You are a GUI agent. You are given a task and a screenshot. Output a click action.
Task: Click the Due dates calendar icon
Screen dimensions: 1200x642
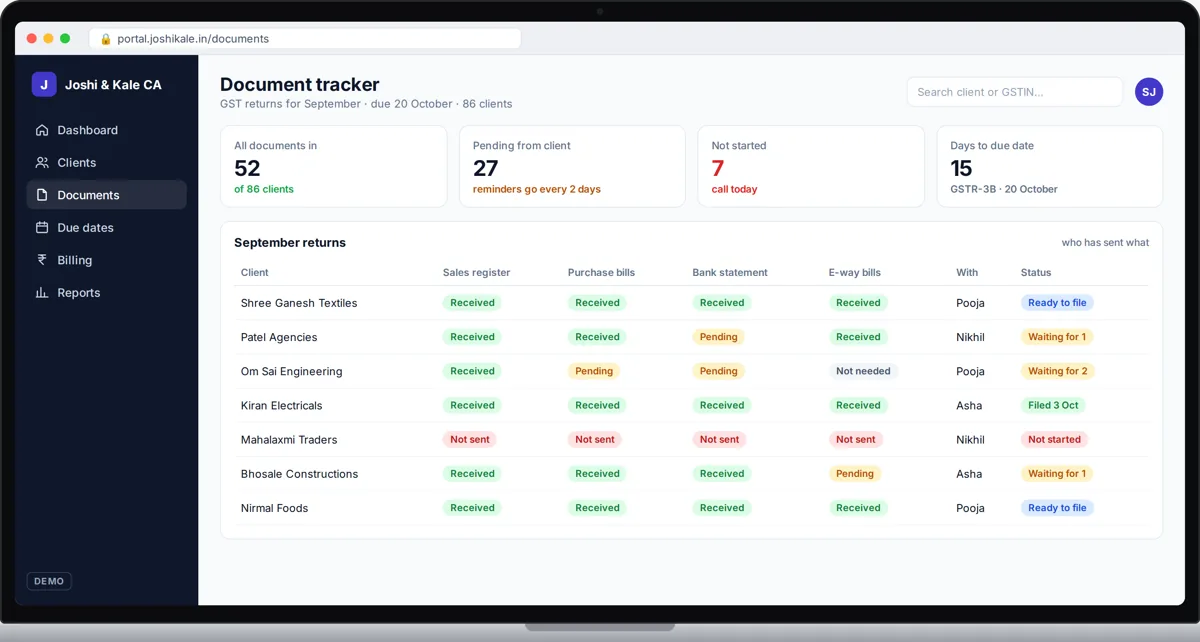tap(42, 228)
